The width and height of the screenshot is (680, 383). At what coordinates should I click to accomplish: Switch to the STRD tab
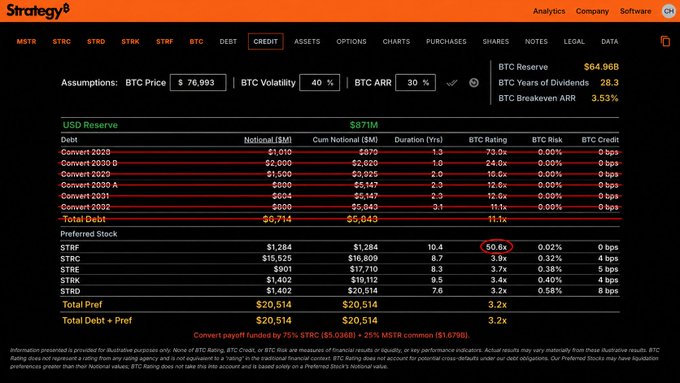click(x=96, y=42)
